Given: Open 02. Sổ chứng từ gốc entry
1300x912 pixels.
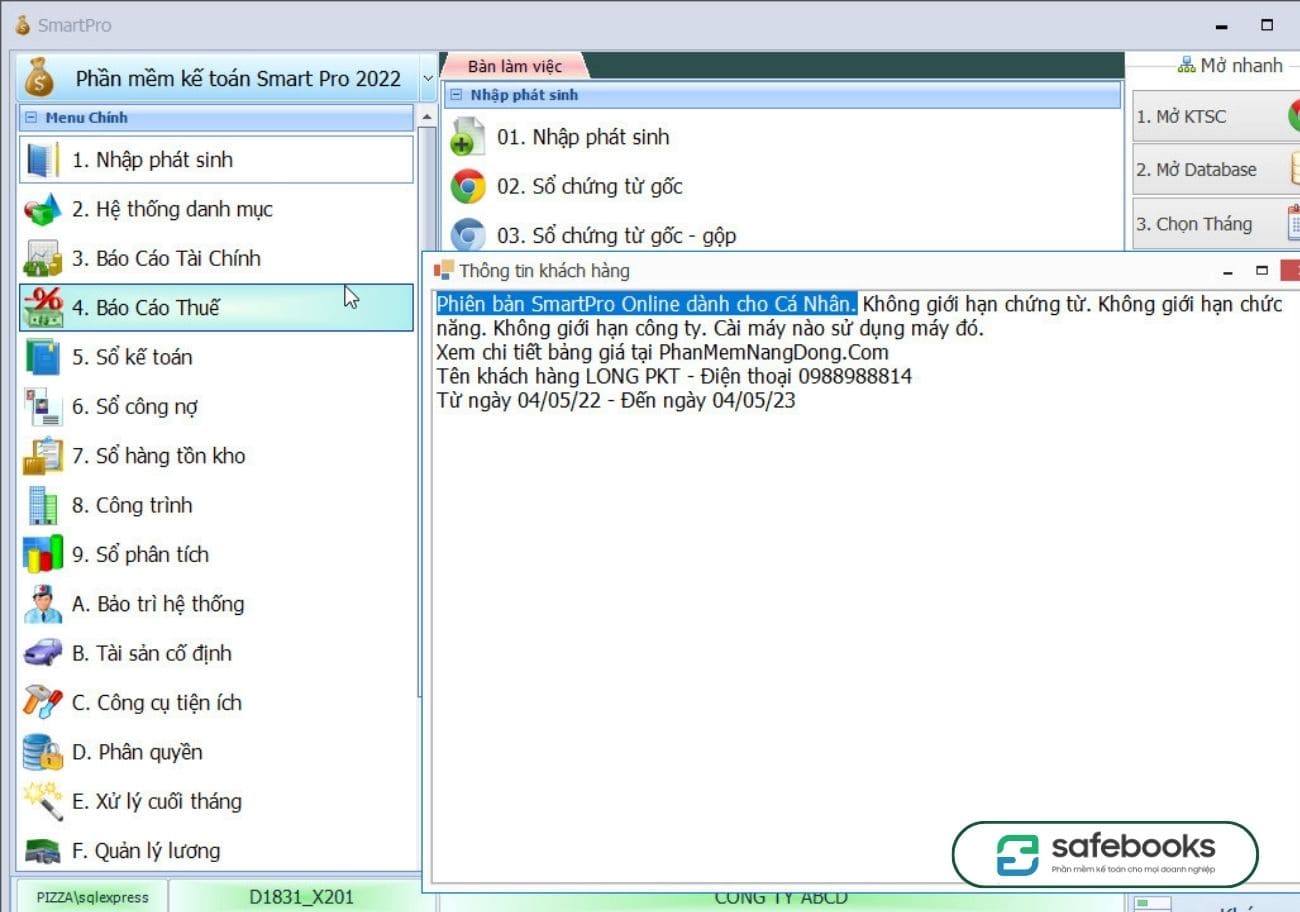Looking at the screenshot, I should [x=590, y=186].
